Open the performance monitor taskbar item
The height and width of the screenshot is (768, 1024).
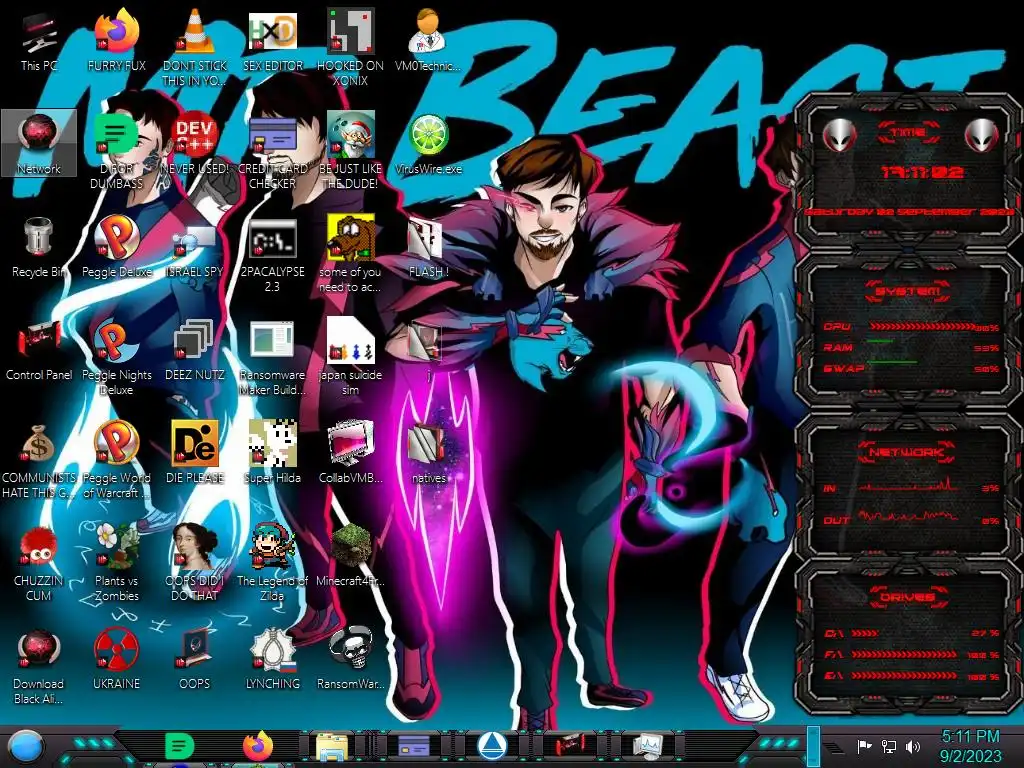[x=648, y=746]
